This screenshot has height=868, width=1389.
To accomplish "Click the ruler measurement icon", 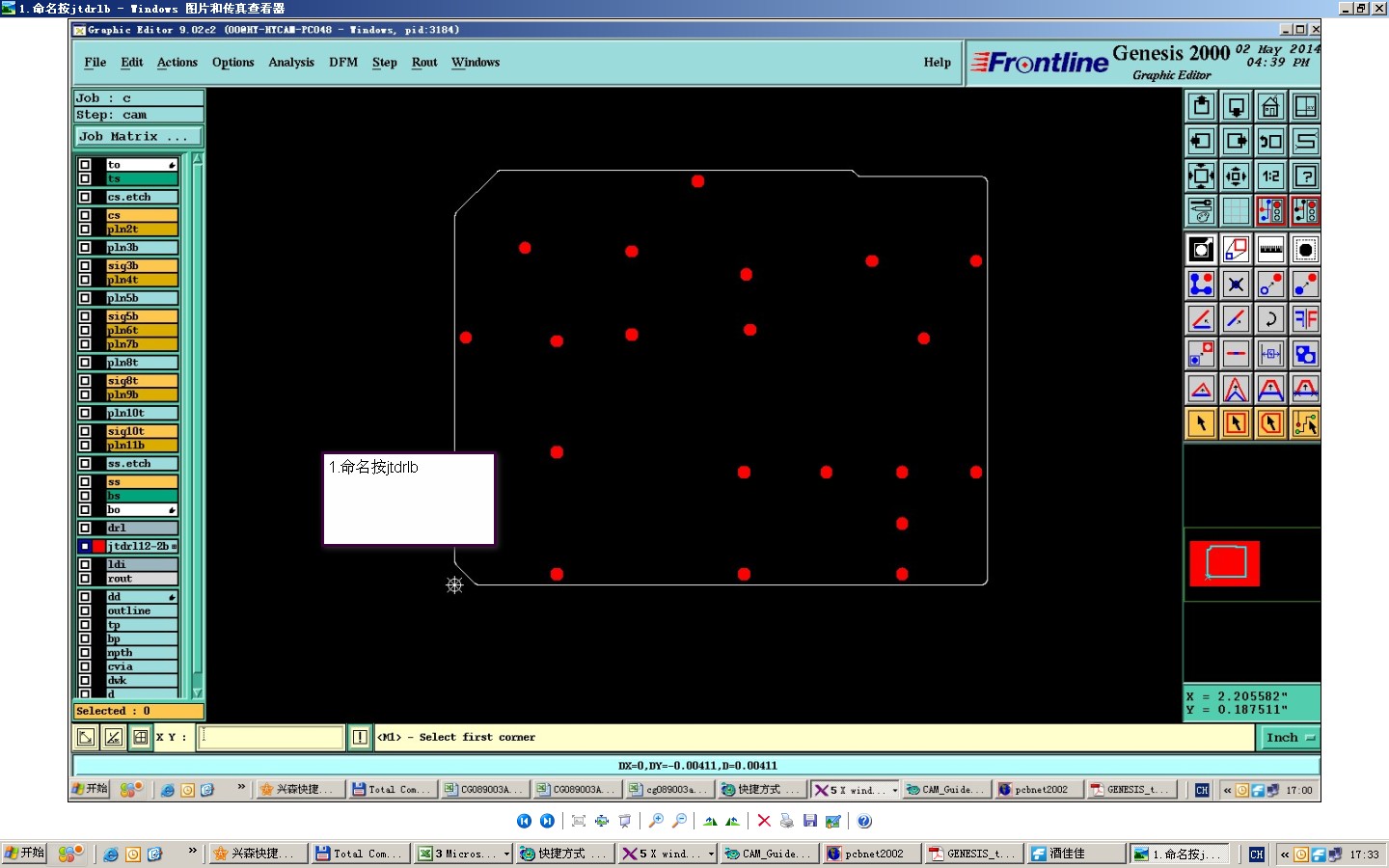I will (x=1270, y=250).
